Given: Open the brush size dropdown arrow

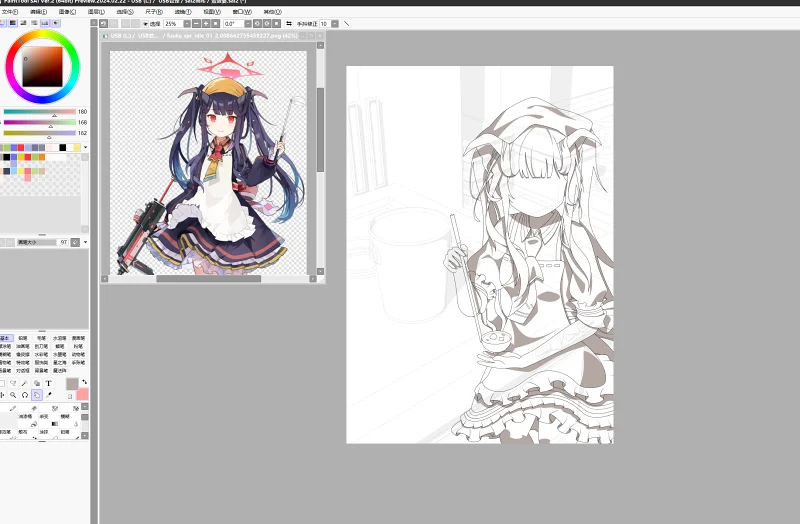Looking at the screenshot, I should click(85, 242).
